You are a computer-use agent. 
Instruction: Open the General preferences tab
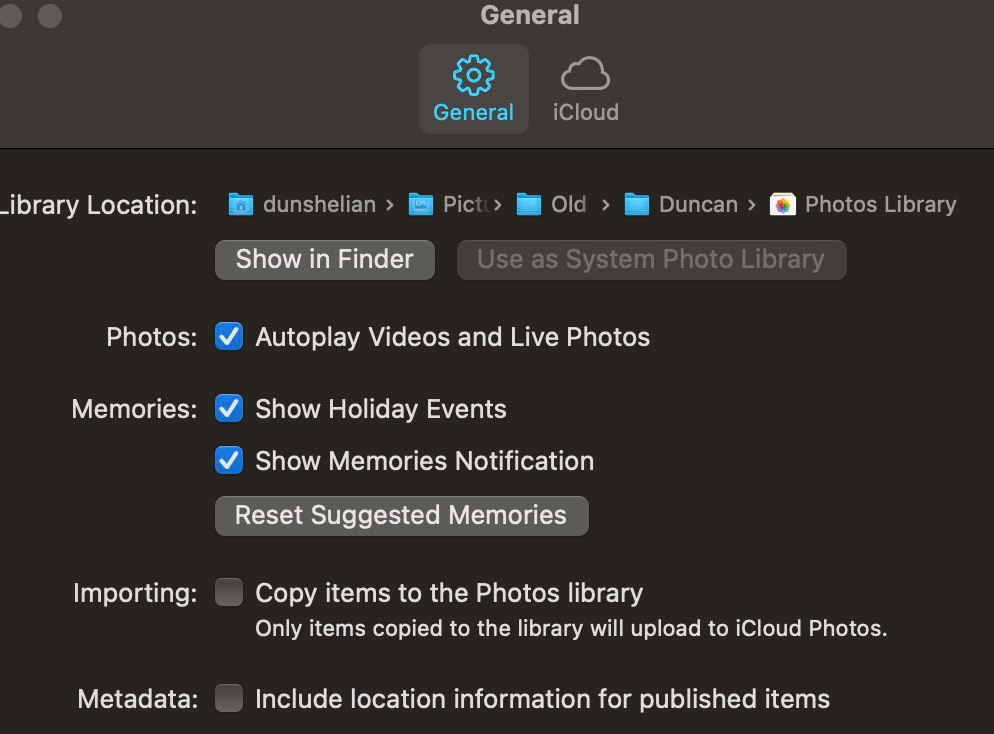[474, 89]
